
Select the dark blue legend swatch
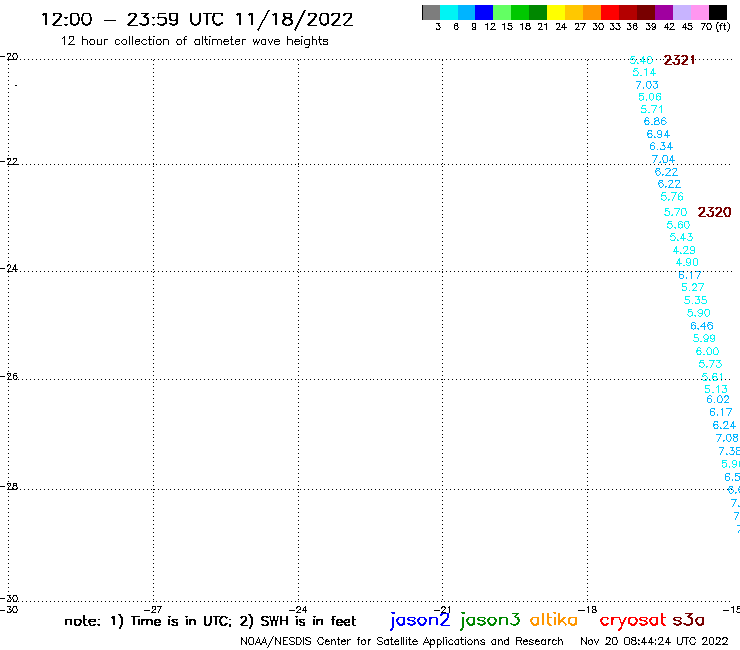(484, 12)
